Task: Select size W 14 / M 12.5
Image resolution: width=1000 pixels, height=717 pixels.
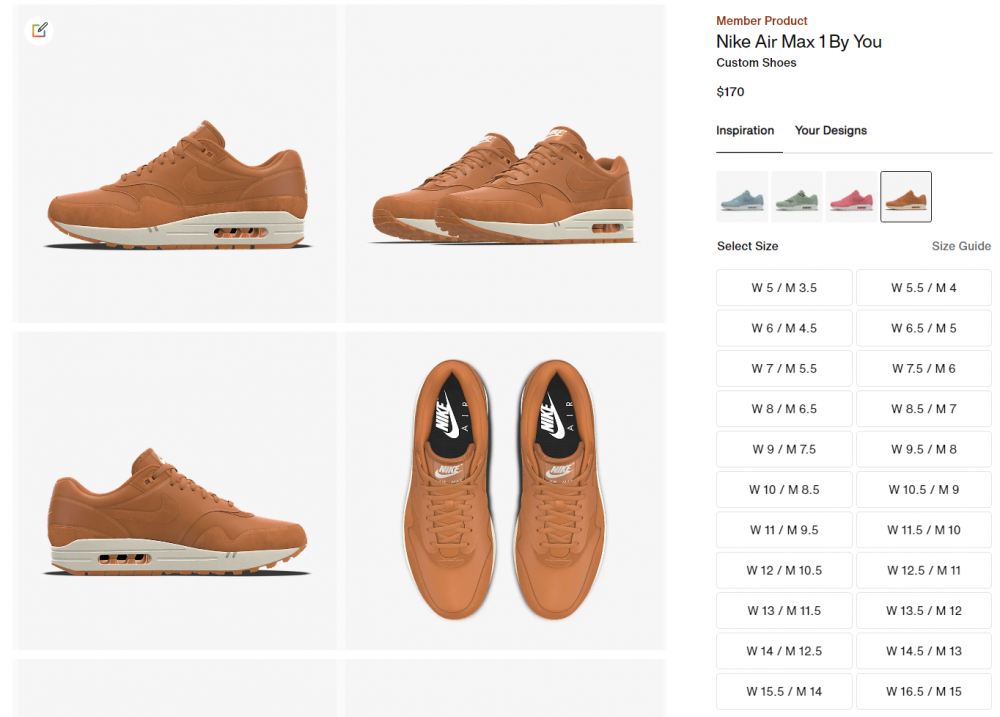Action: [x=784, y=651]
